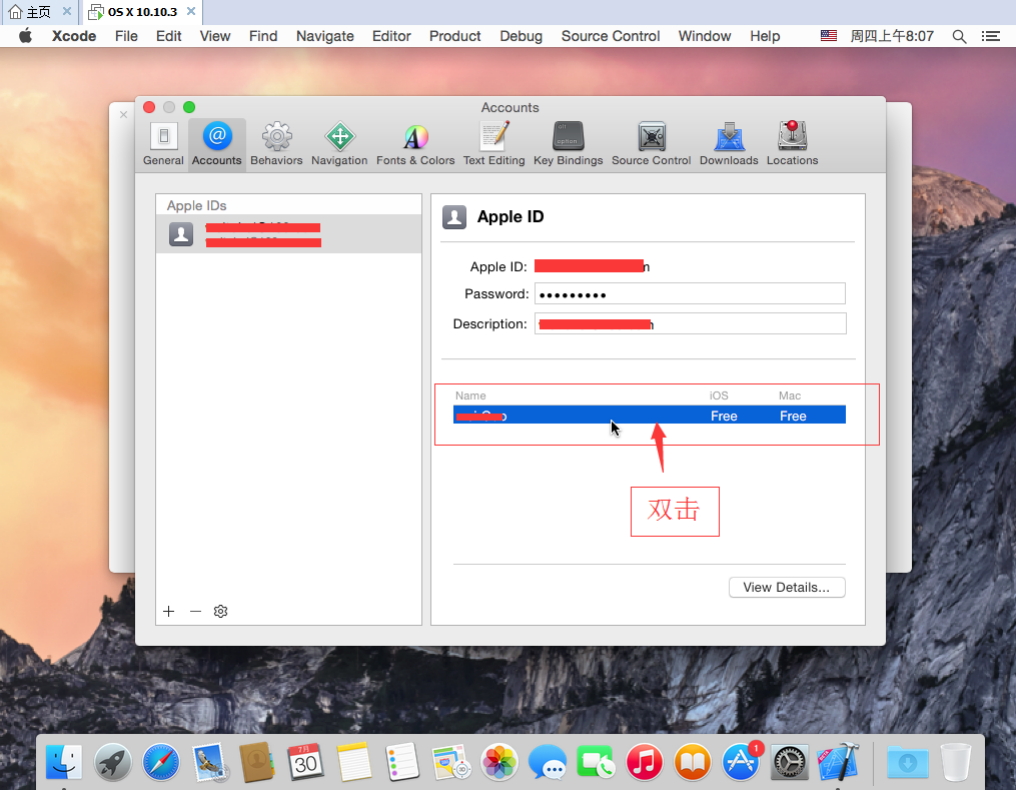Open the Product menu
Viewport: 1016px width, 790px height.
455,36
